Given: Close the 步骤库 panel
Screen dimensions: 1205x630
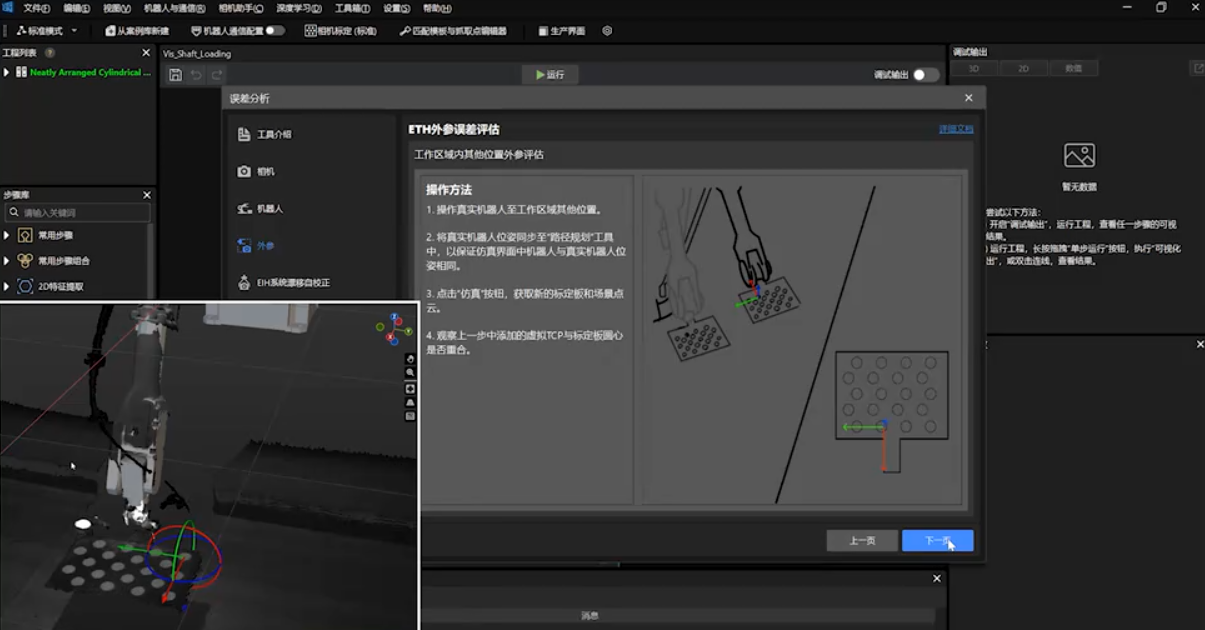Looking at the screenshot, I should point(146,195).
